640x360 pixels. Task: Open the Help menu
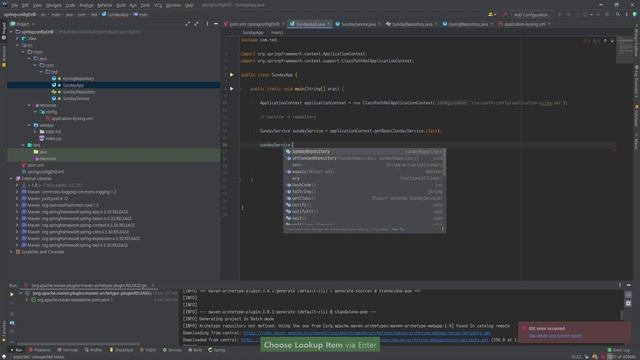[189, 5]
